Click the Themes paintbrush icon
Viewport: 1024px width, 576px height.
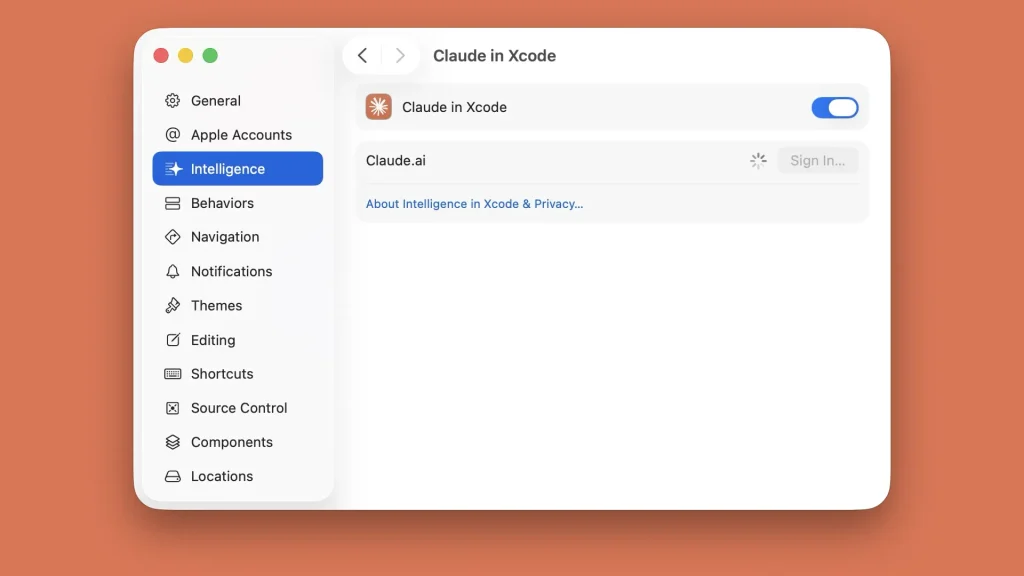pos(173,305)
